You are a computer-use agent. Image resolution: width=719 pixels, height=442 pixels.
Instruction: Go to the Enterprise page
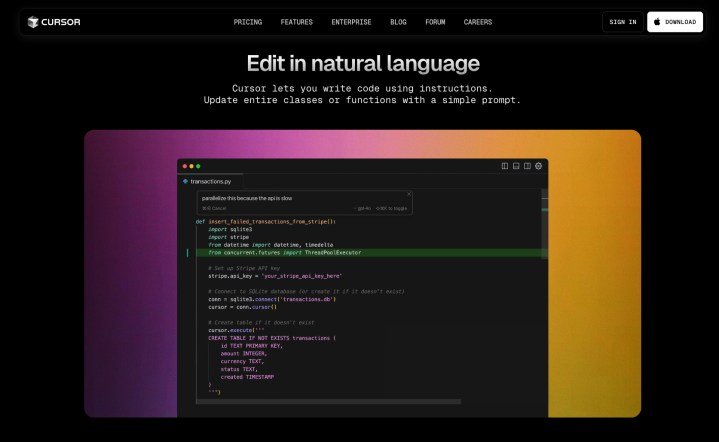(351, 22)
